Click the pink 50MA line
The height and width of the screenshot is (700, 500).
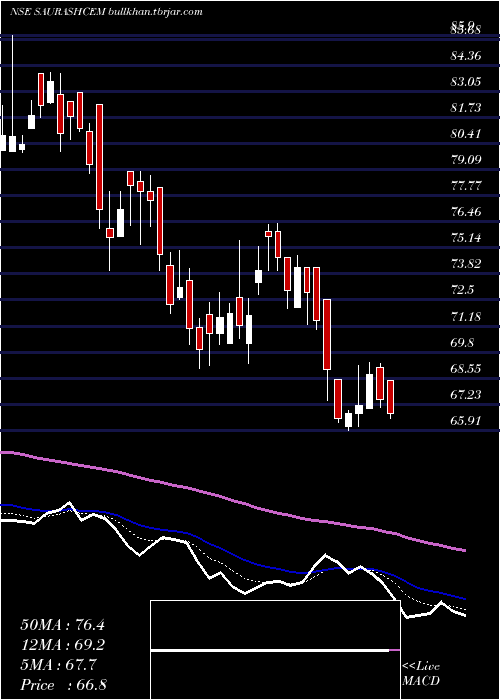(x=232, y=500)
